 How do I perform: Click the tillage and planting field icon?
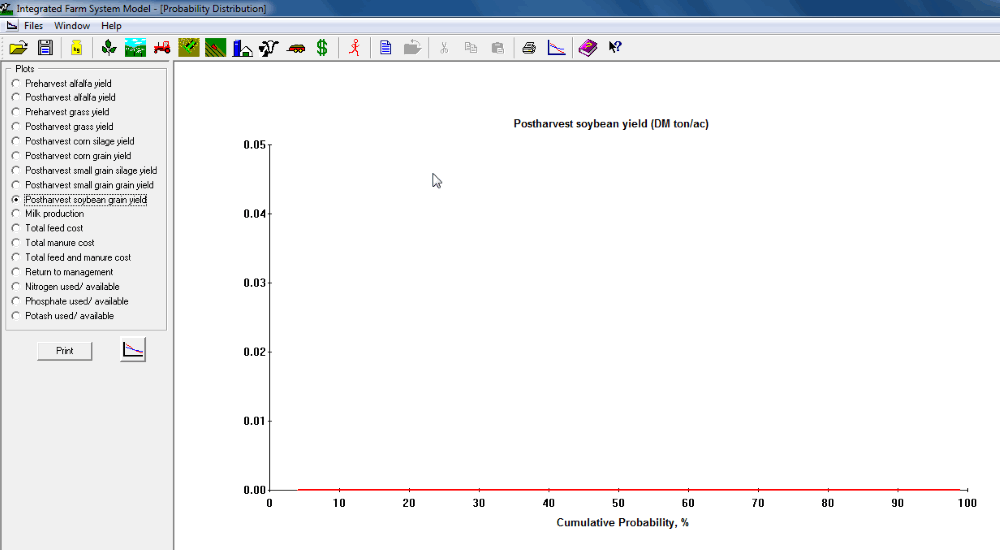click(189, 48)
